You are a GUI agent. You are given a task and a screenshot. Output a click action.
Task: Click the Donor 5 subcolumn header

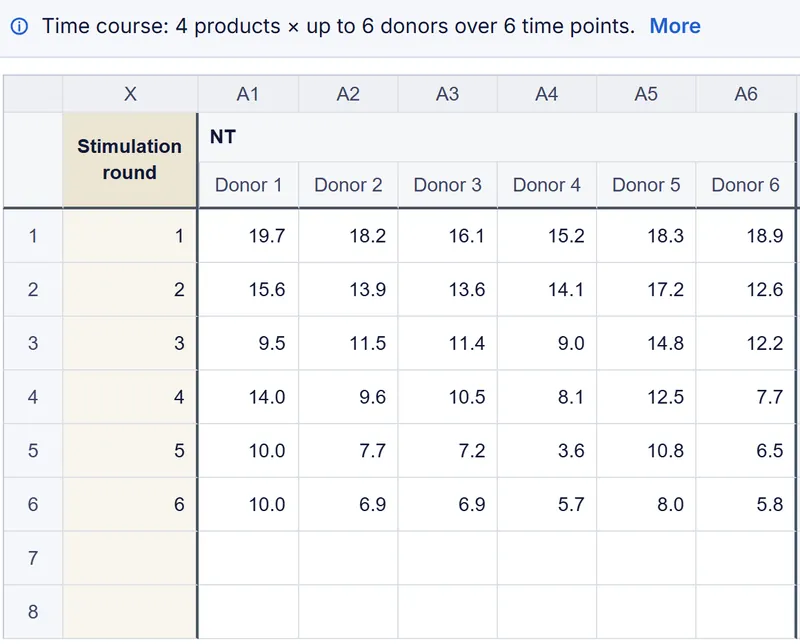pyautogui.click(x=646, y=185)
